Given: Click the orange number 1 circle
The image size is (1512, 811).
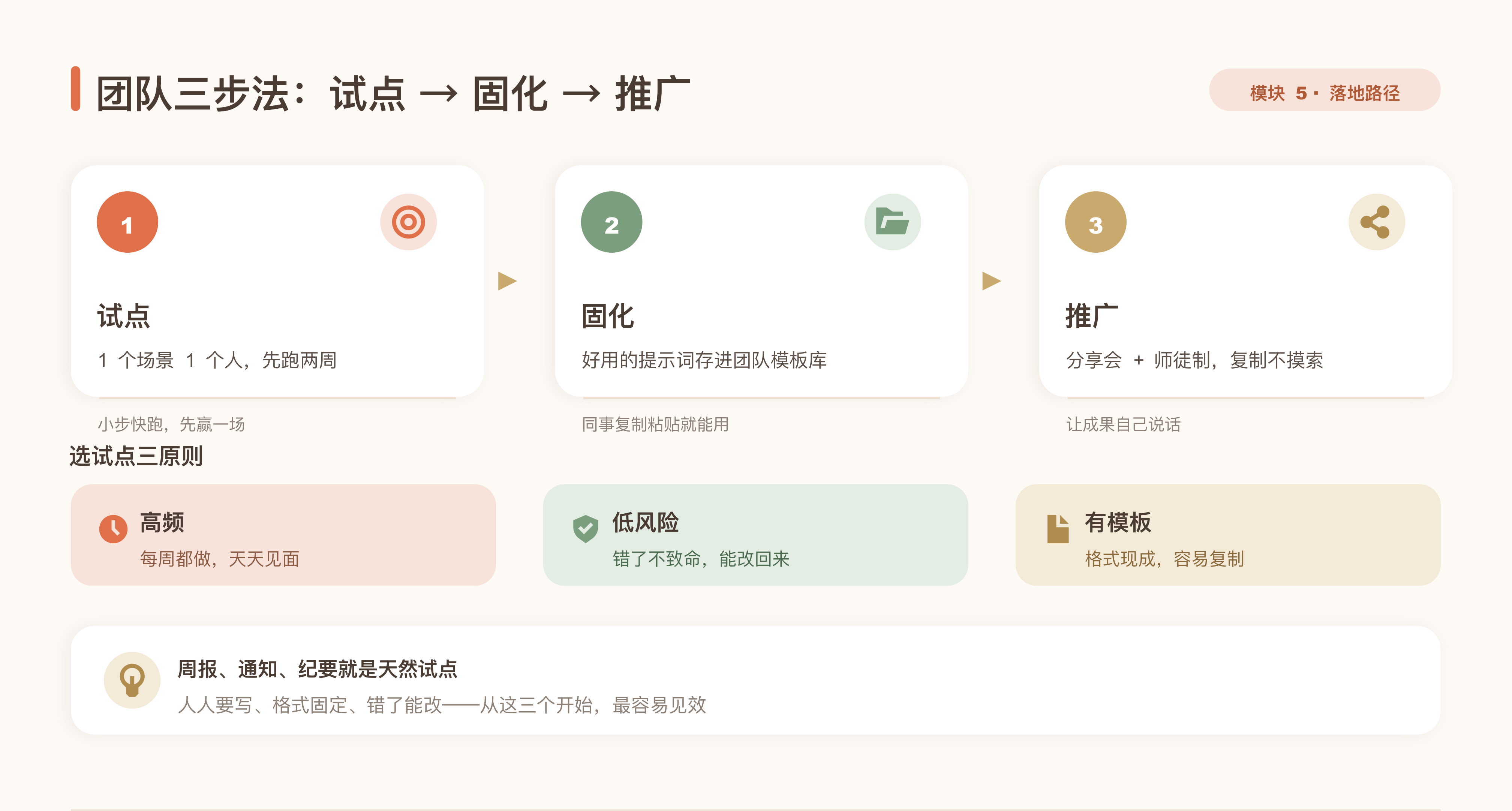Looking at the screenshot, I should pyautogui.click(x=127, y=222).
